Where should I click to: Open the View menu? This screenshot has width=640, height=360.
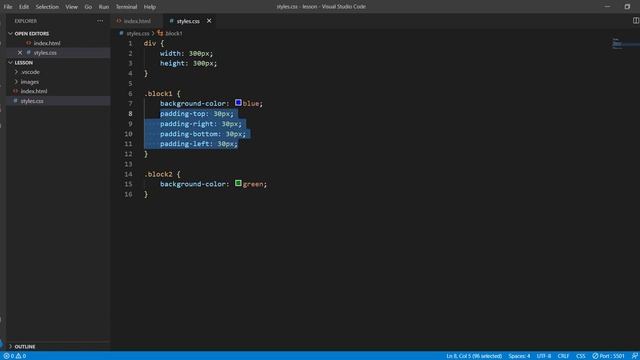tap(71, 7)
